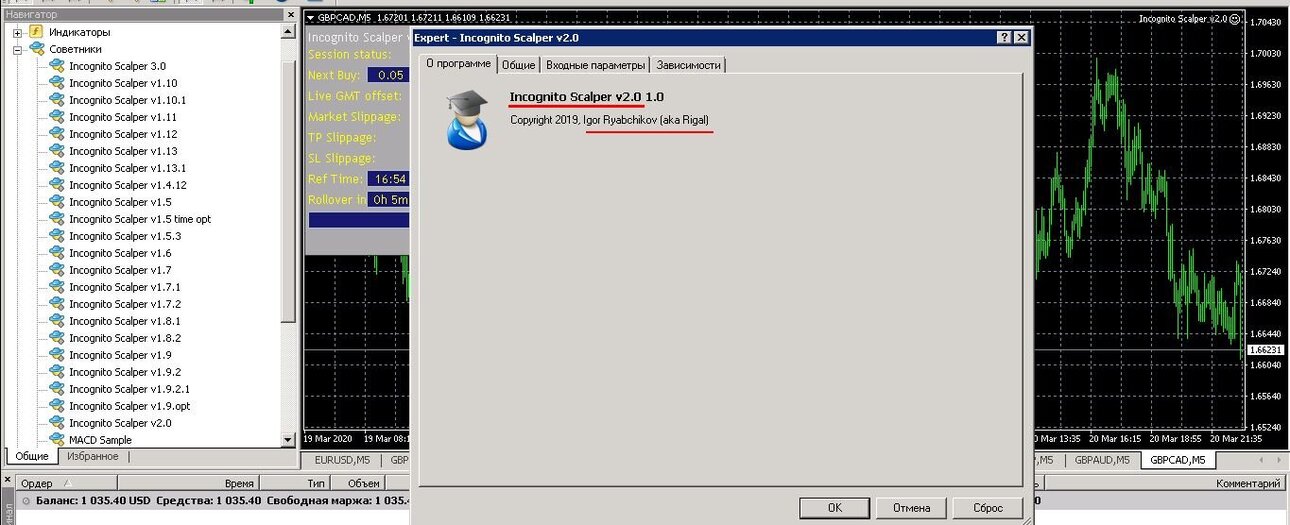Click the Incognito Scalper v2.0 1.0 title
Image resolution: width=1290 pixels, height=525 pixels.
pos(586,97)
